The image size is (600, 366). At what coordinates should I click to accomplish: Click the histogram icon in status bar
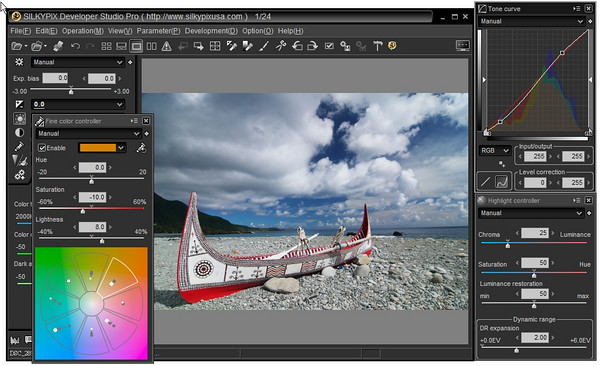click(x=15, y=340)
